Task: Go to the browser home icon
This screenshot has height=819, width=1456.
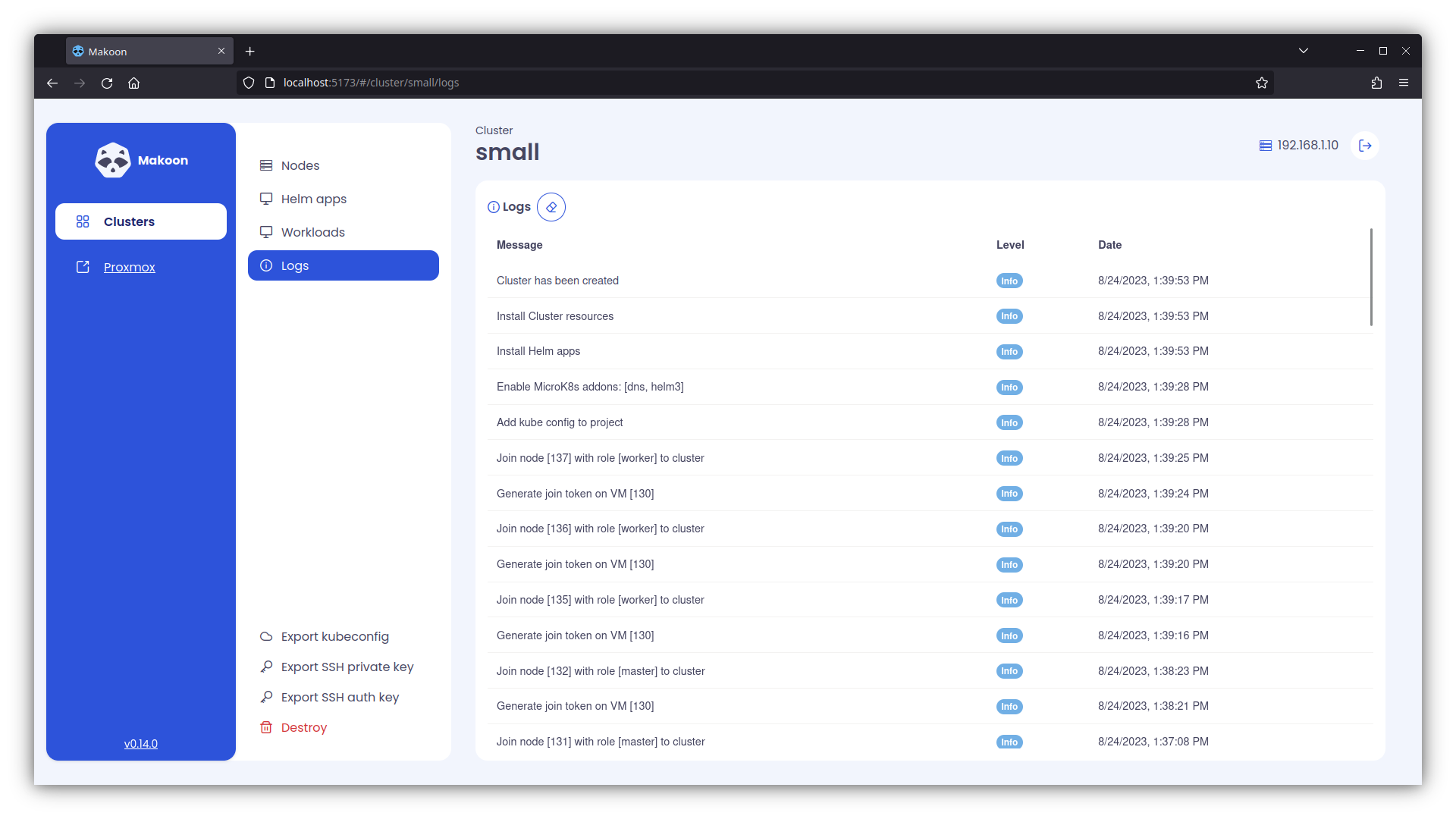Action: [x=134, y=83]
